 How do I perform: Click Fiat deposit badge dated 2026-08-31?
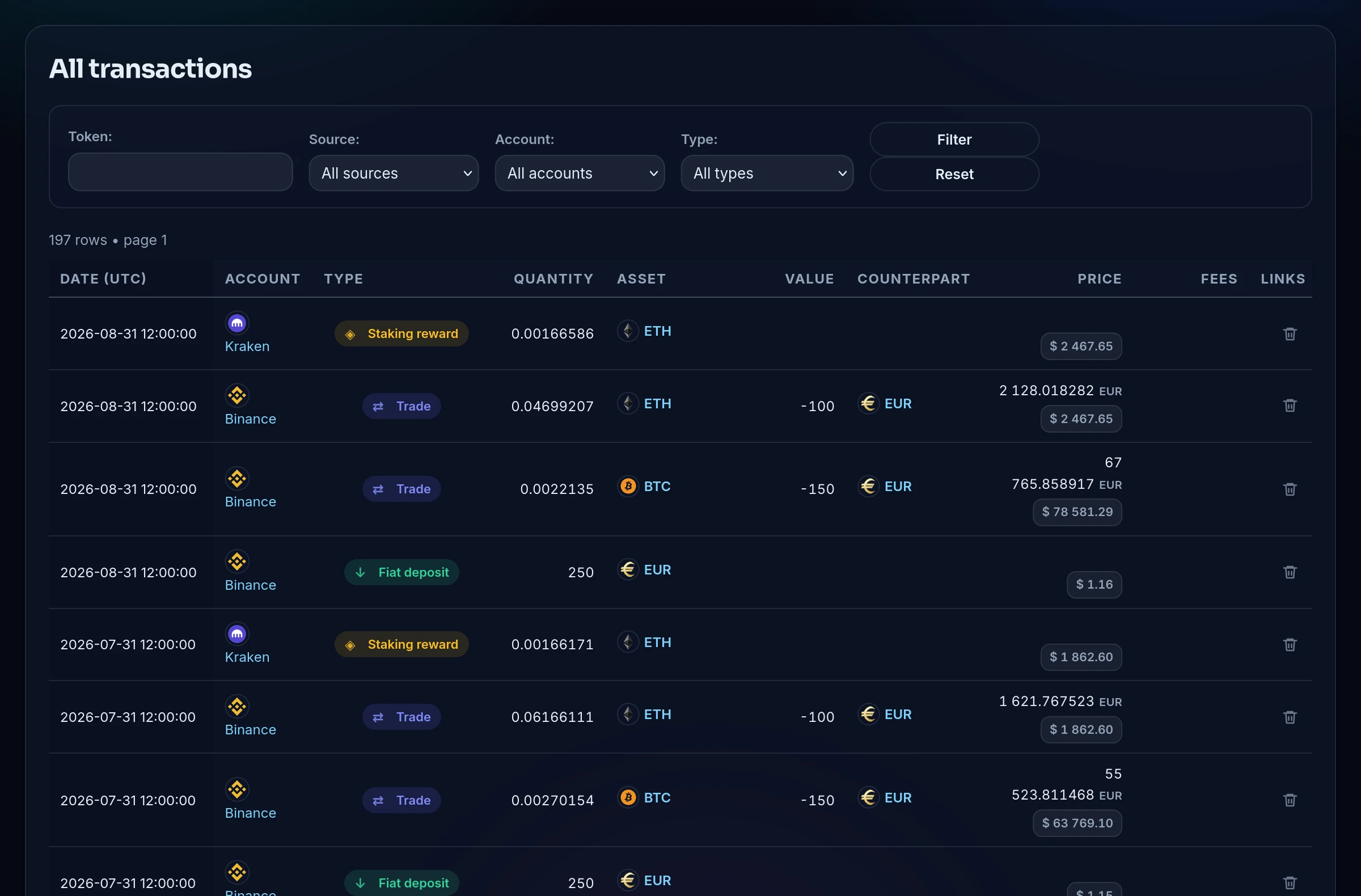click(x=401, y=572)
